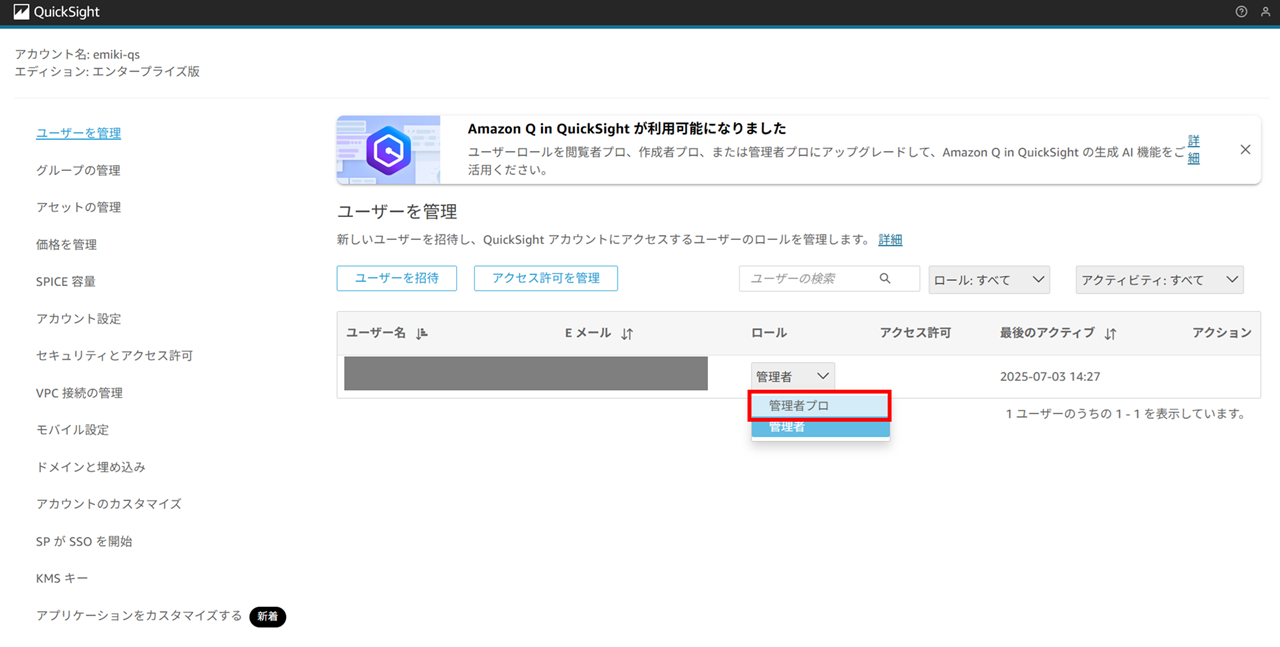Select 管理者プロ from the role list
Screen dimensions: 1280x647
pos(820,405)
